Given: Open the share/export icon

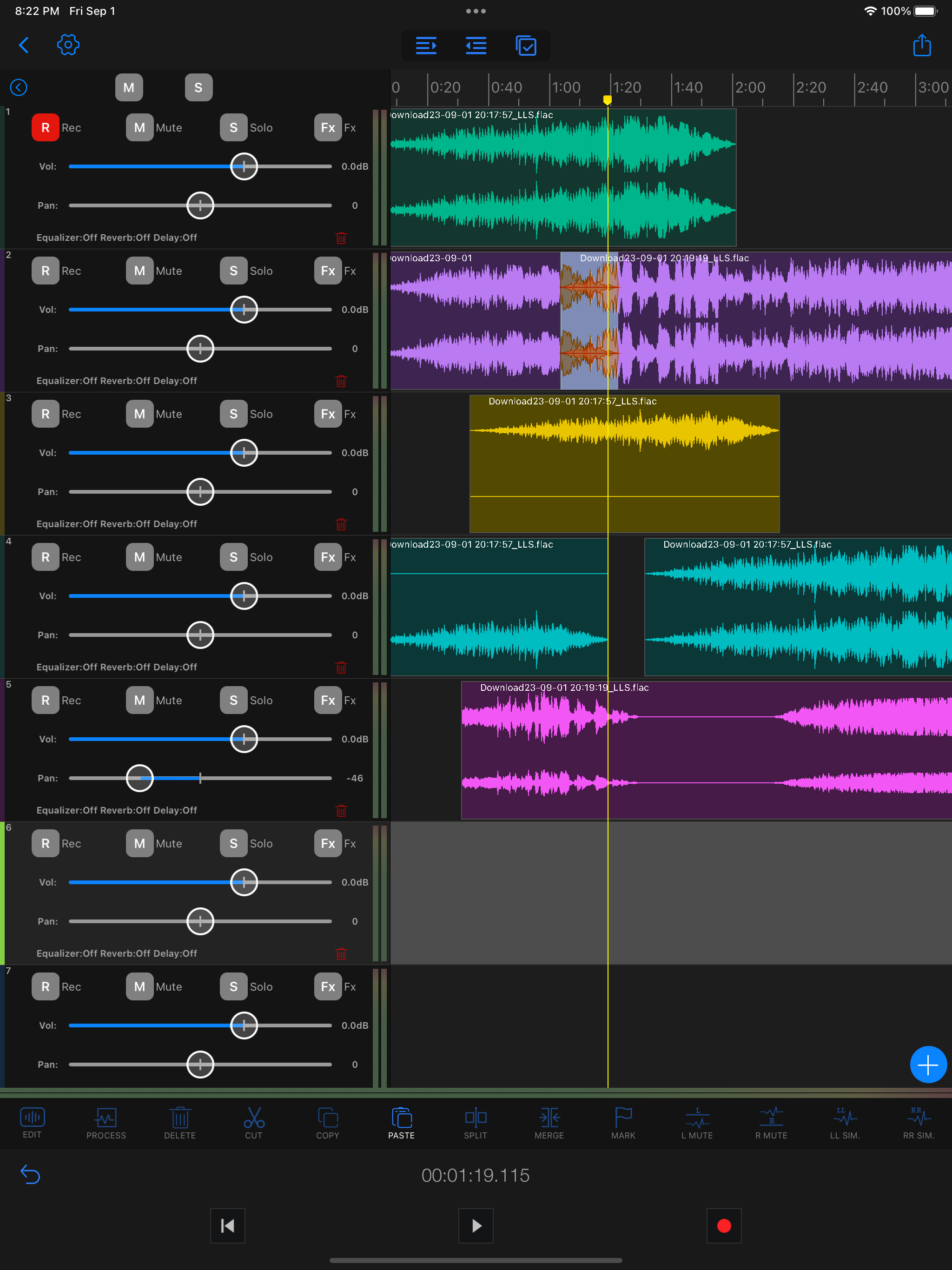Looking at the screenshot, I should pyautogui.click(x=922, y=45).
